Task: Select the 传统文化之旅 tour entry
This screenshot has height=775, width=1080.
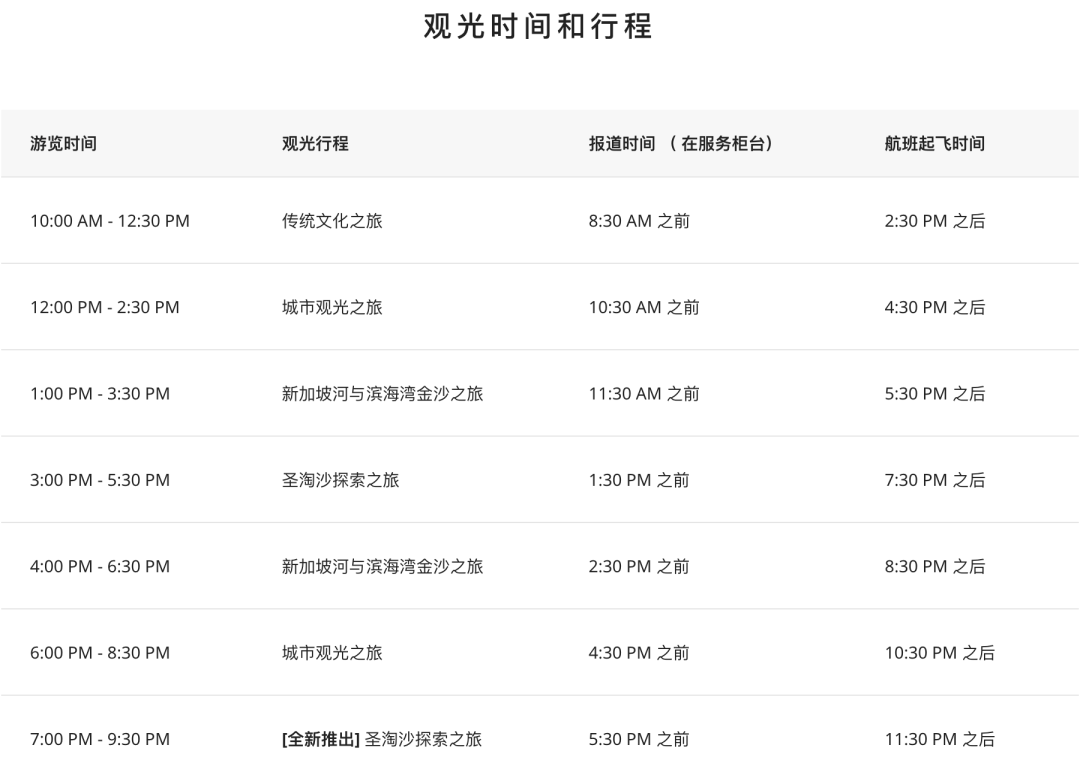Action: (332, 221)
